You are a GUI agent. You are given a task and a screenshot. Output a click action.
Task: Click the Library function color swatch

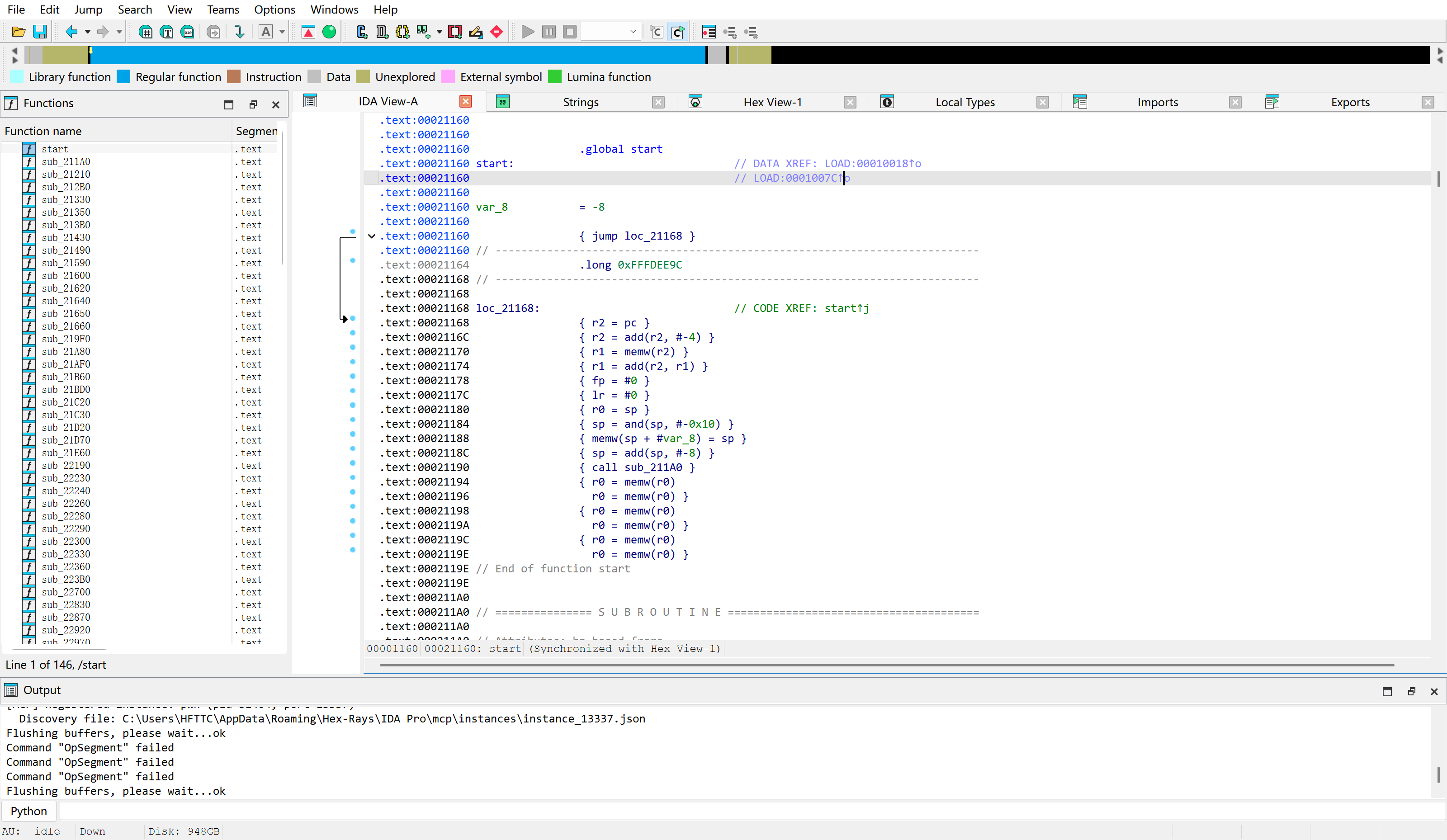[x=17, y=77]
